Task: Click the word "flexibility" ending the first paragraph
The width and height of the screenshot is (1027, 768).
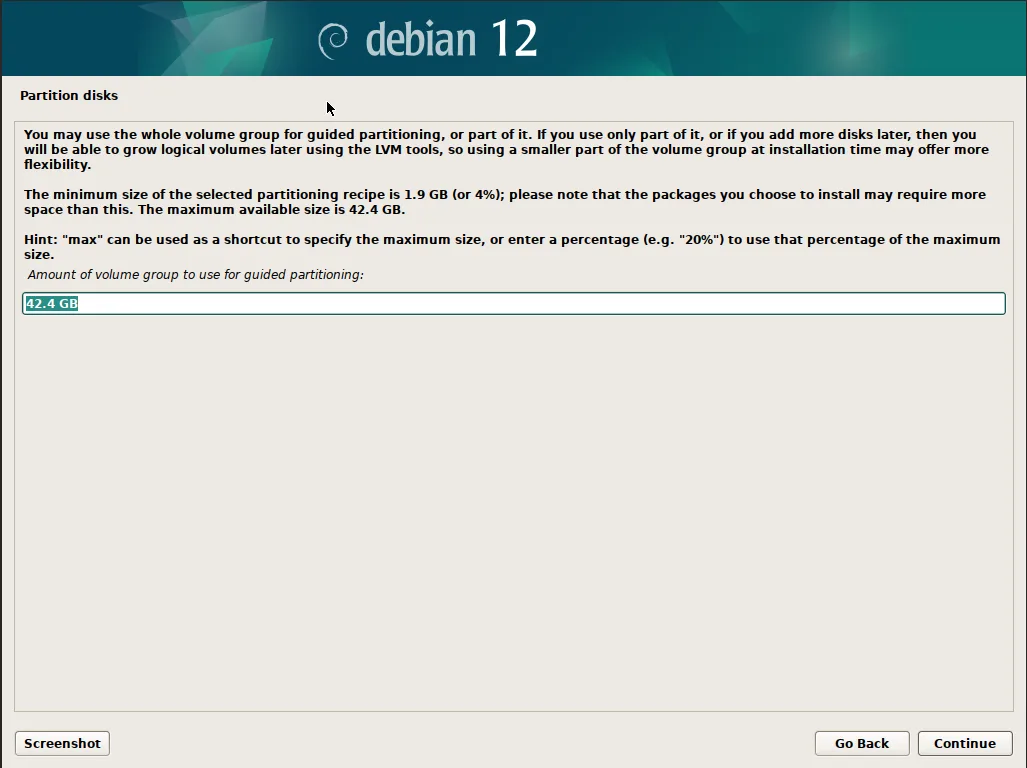Action: (56, 164)
